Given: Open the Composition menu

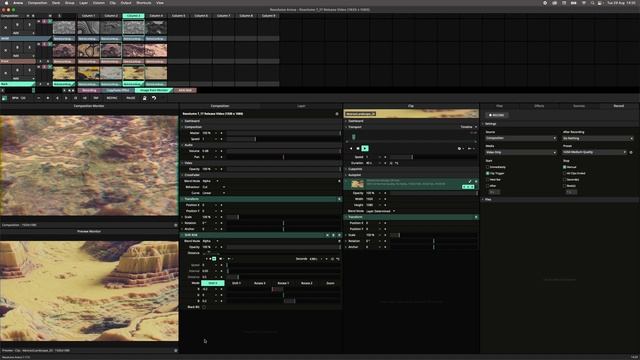Looking at the screenshot, I should point(37,3).
